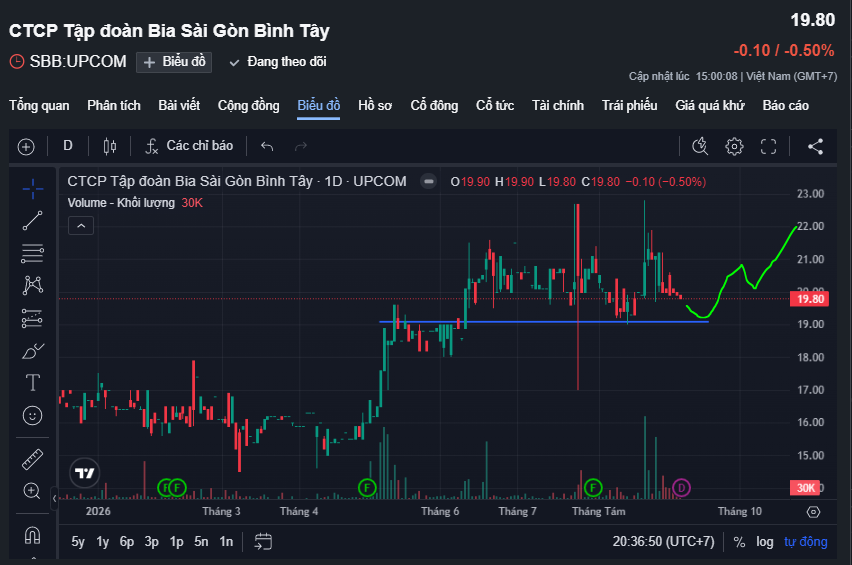Open the Hồ sơ tab
Image resolution: width=852 pixels, height=565 pixels.
click(375, 105)
